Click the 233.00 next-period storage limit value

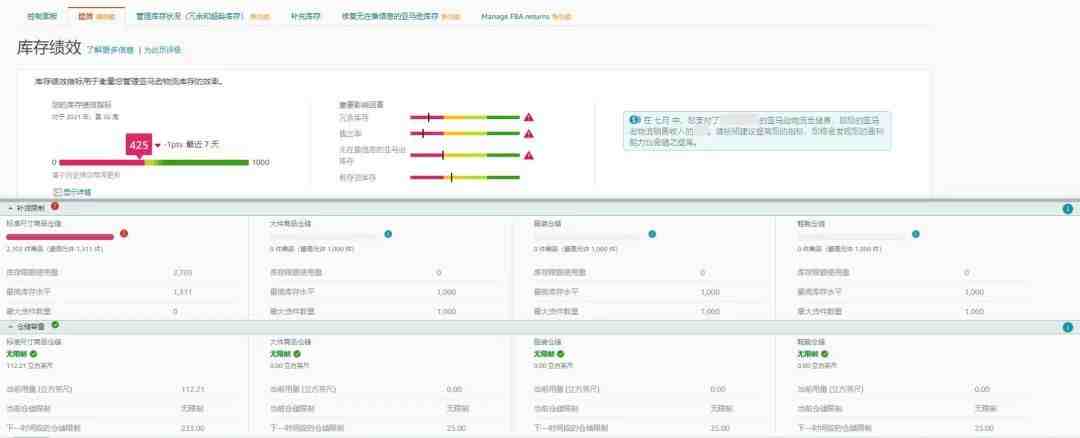tap(194, 428)
